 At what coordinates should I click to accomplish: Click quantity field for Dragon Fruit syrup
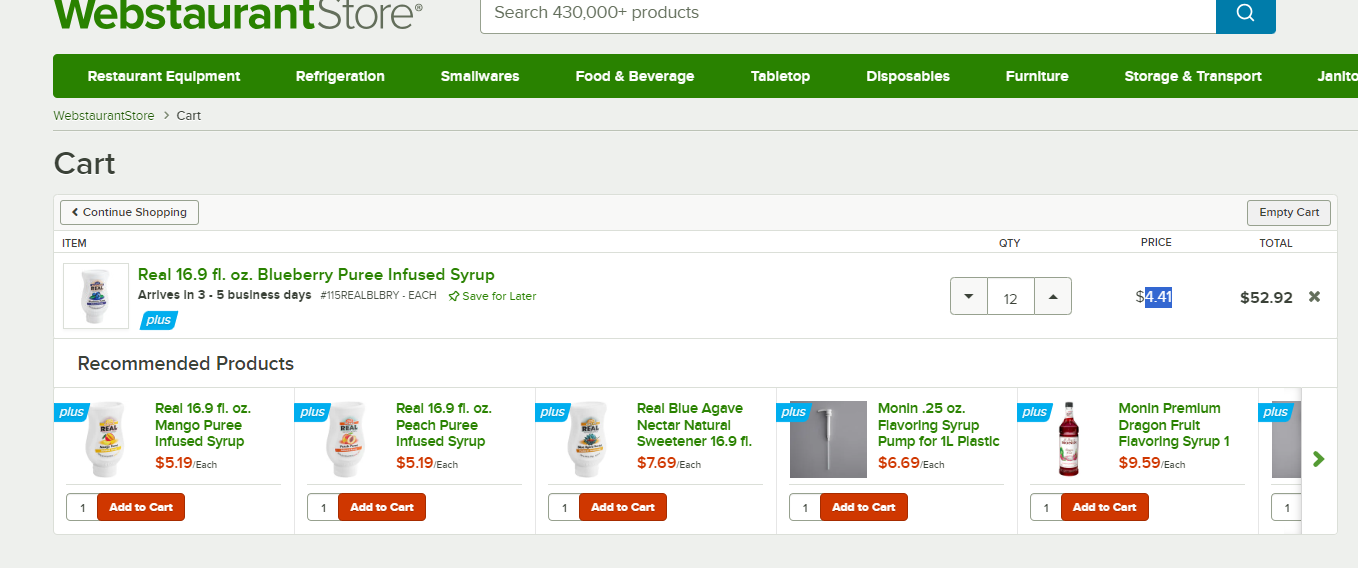click(x=1046, y=507)
